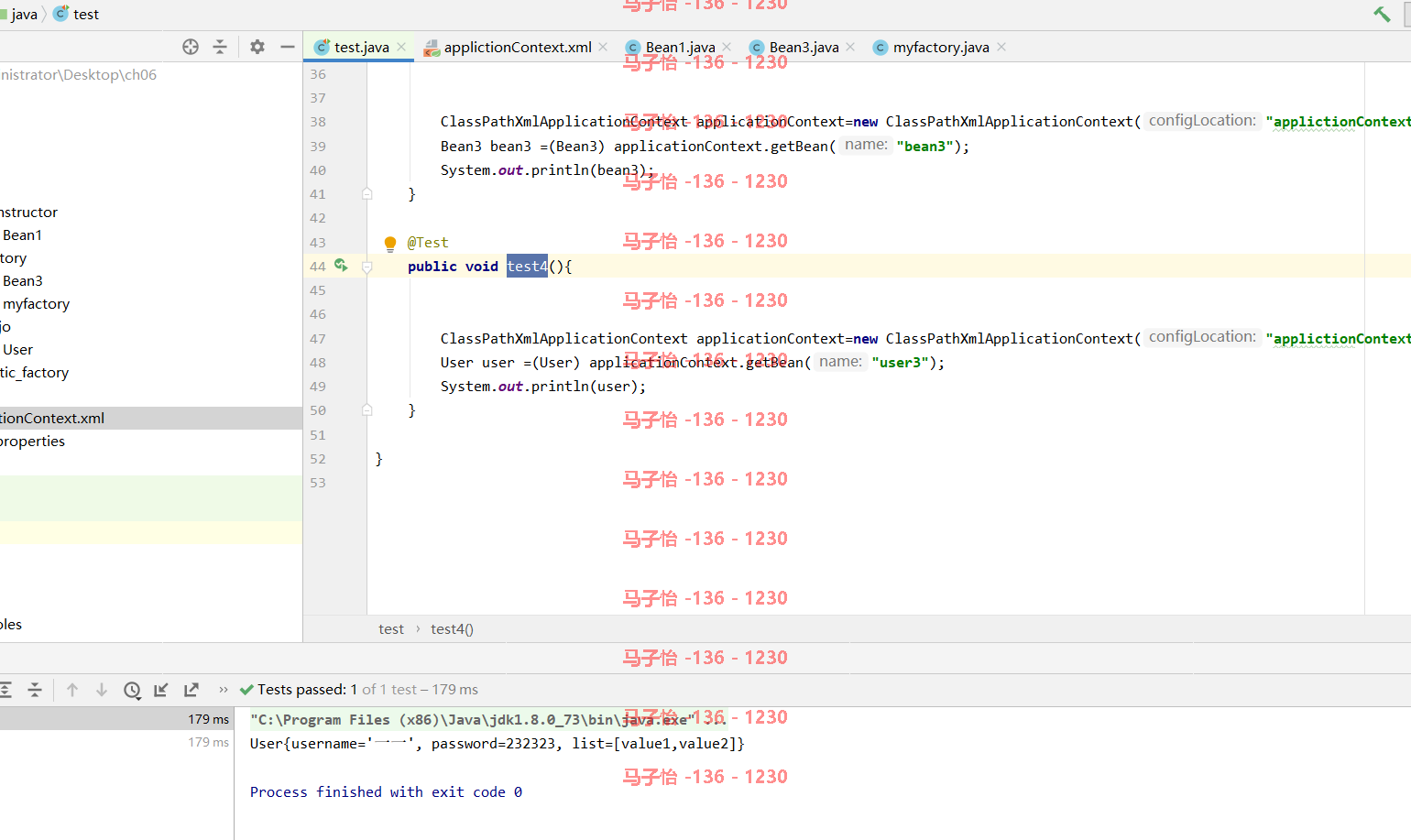Screen dimensions: 1411x840
Task: Click the test breadcrumb in navigation bar
Action: pyautogui.click(x=76, y=14)
